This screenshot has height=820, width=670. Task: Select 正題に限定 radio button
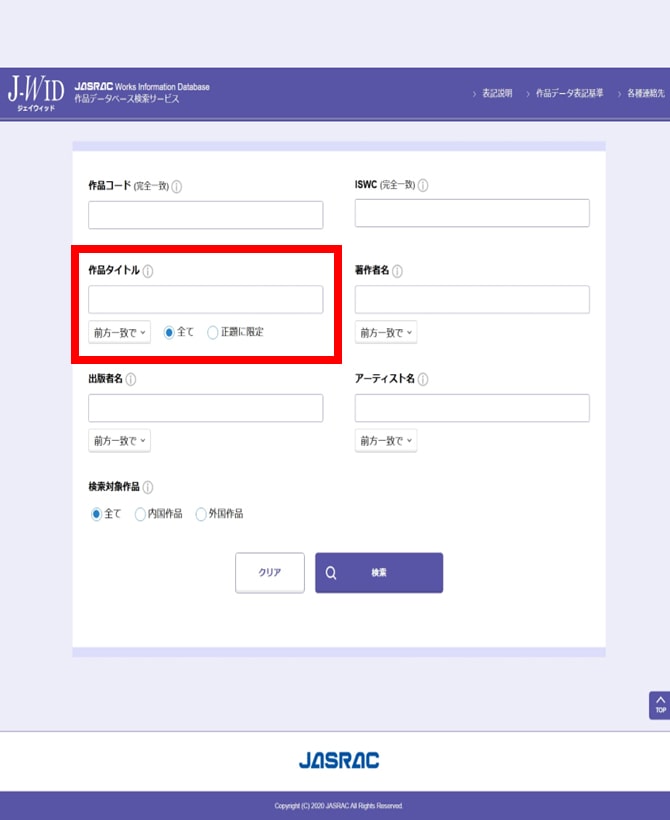click(x=212, y=332)
